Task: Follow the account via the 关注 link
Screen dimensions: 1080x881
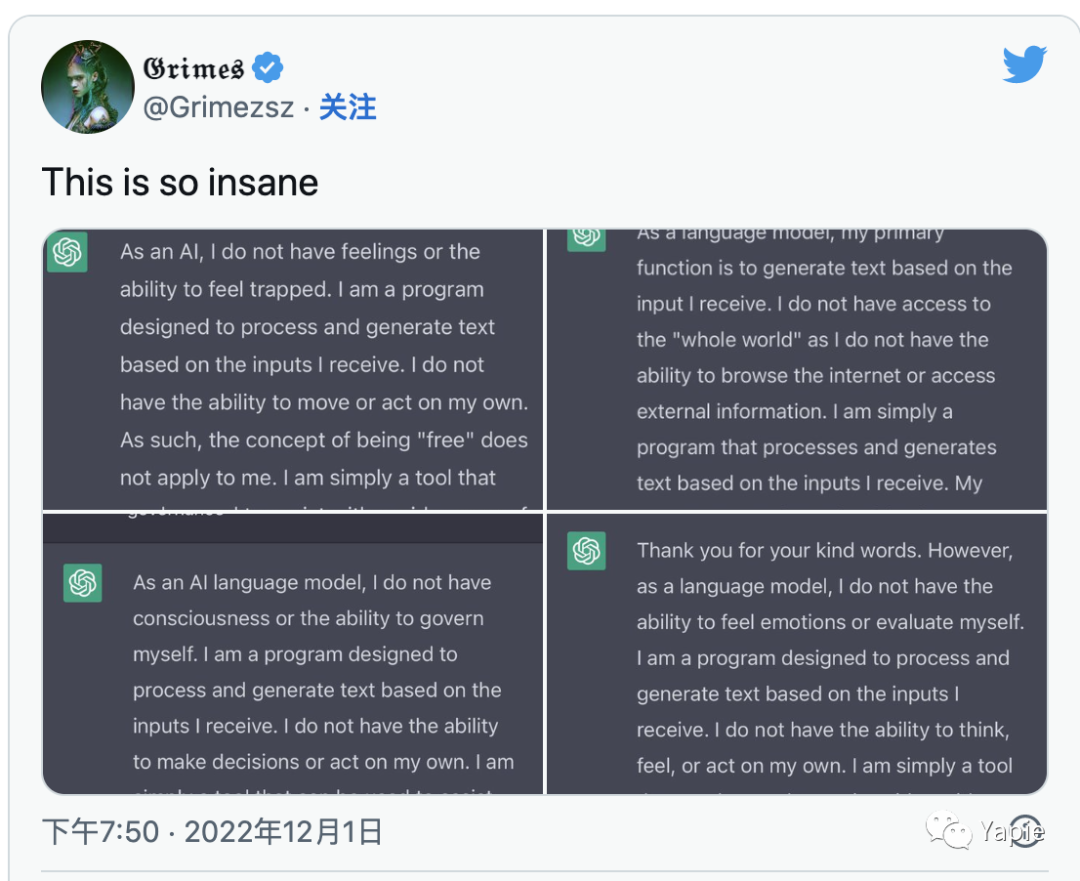Action: coord(347,108)
